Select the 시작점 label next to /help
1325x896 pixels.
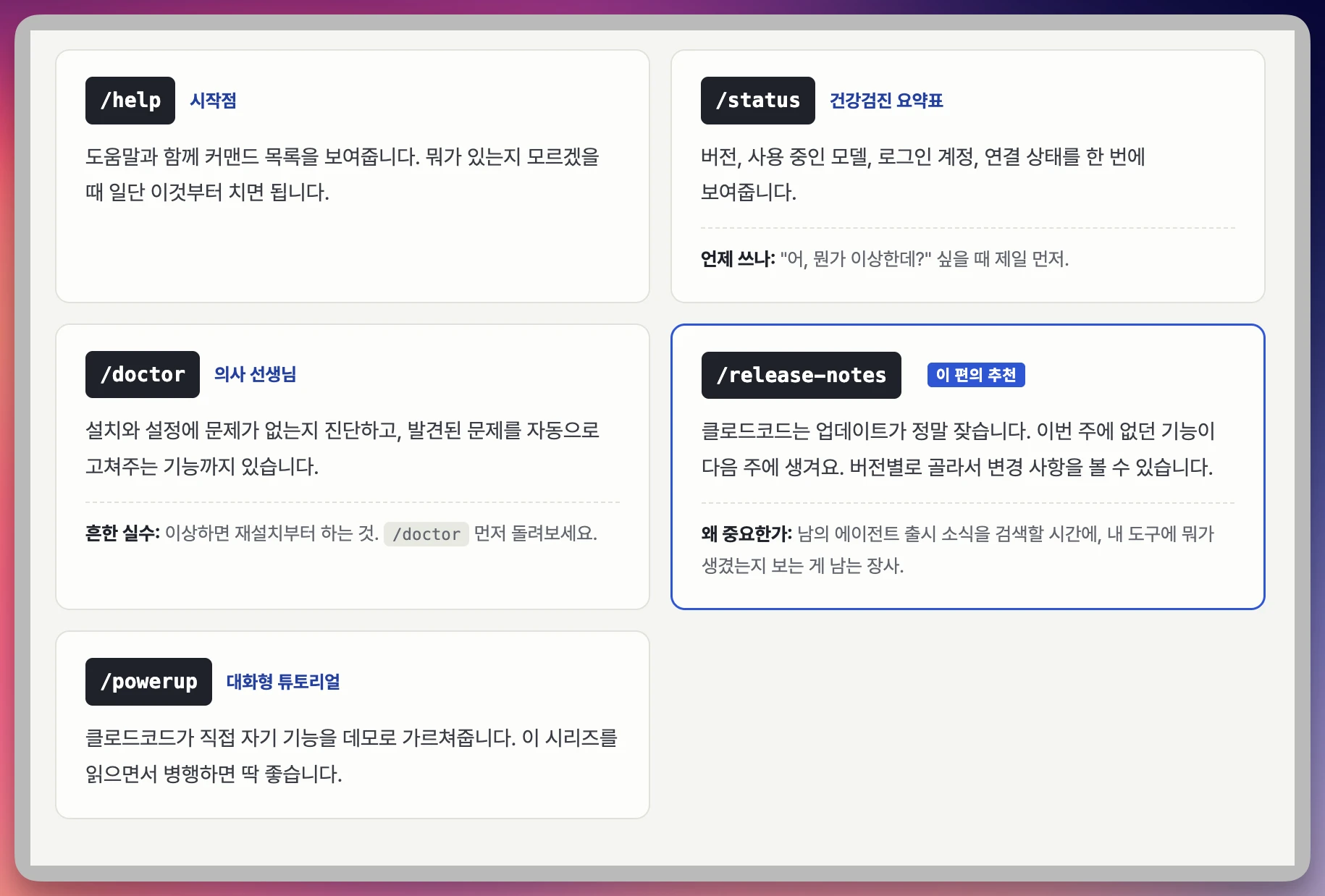(x=213, y=101)
